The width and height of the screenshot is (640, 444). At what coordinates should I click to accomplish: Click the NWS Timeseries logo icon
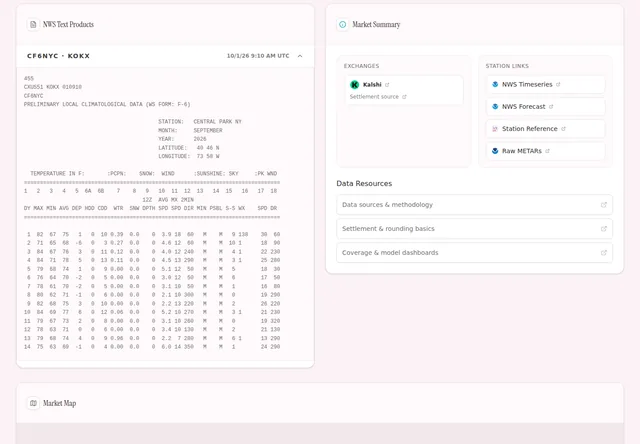[495, 84]
